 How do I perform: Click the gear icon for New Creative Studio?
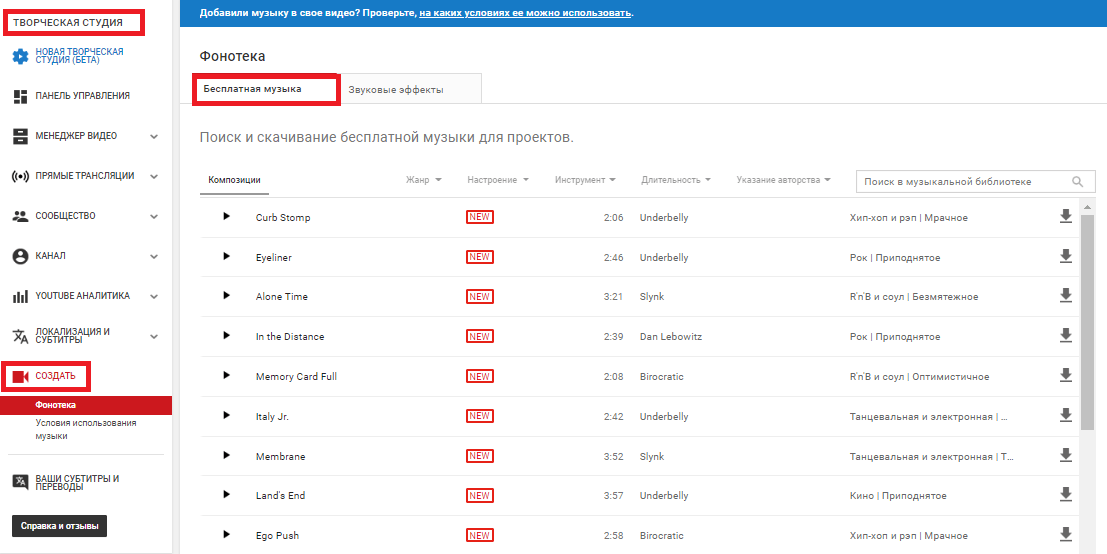pyautogui.click(x=20, y=56)
